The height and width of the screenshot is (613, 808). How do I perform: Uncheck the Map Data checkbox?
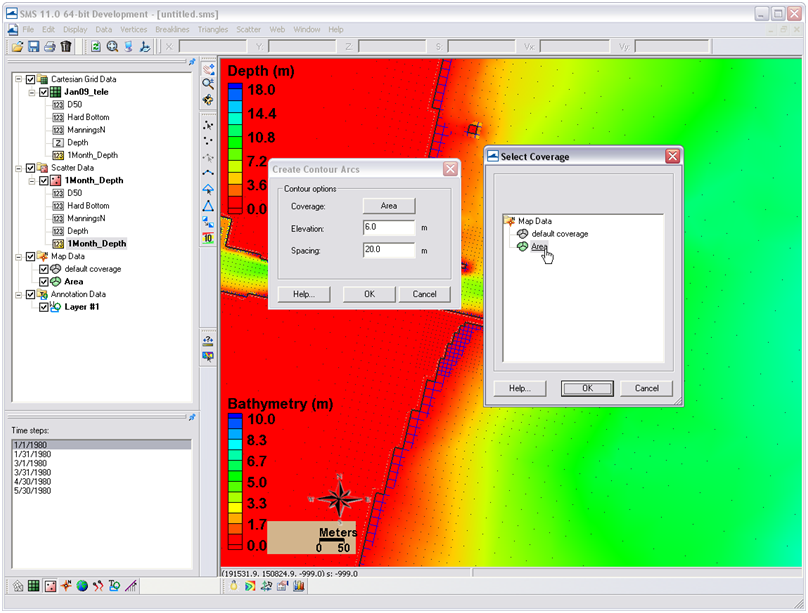[30, 257]
